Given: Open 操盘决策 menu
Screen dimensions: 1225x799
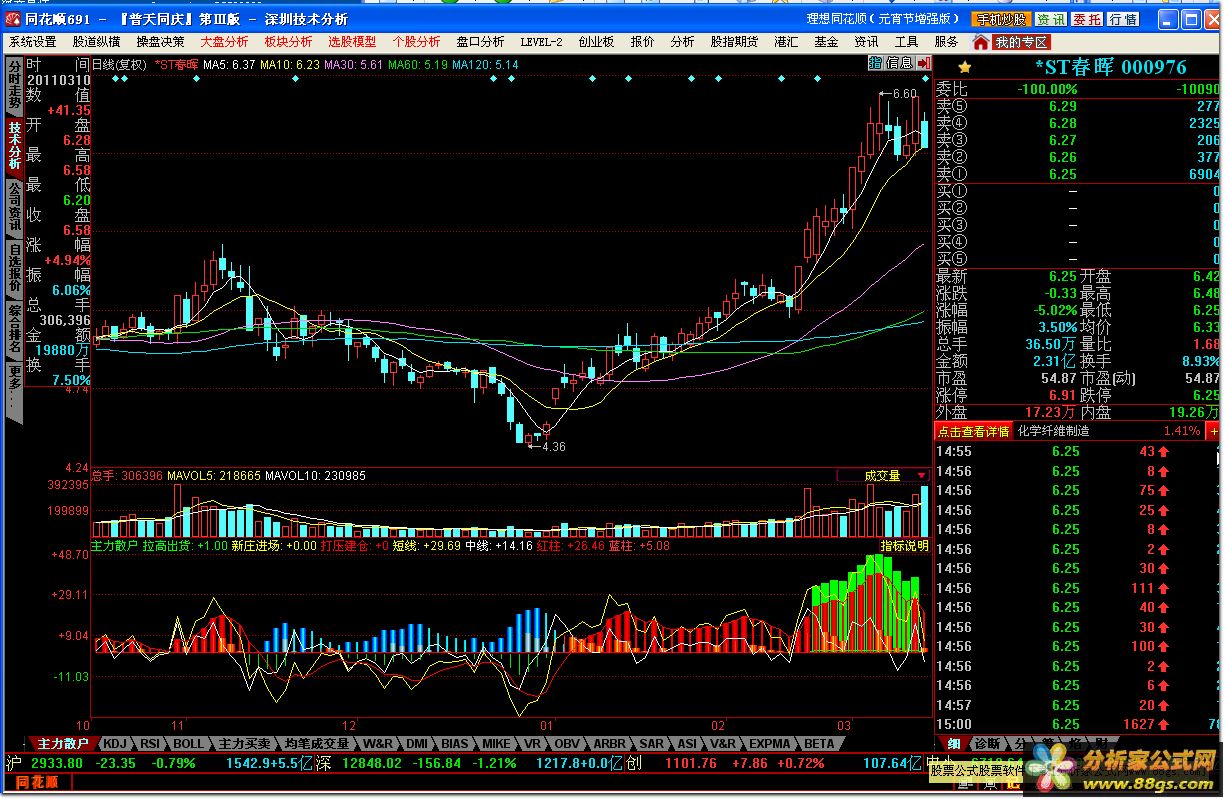Looking at the screenshot, I should (161, 42).
